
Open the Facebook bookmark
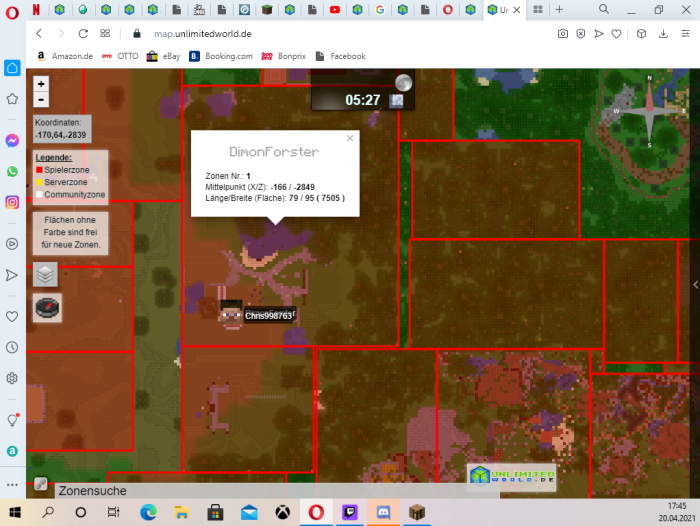340,56
